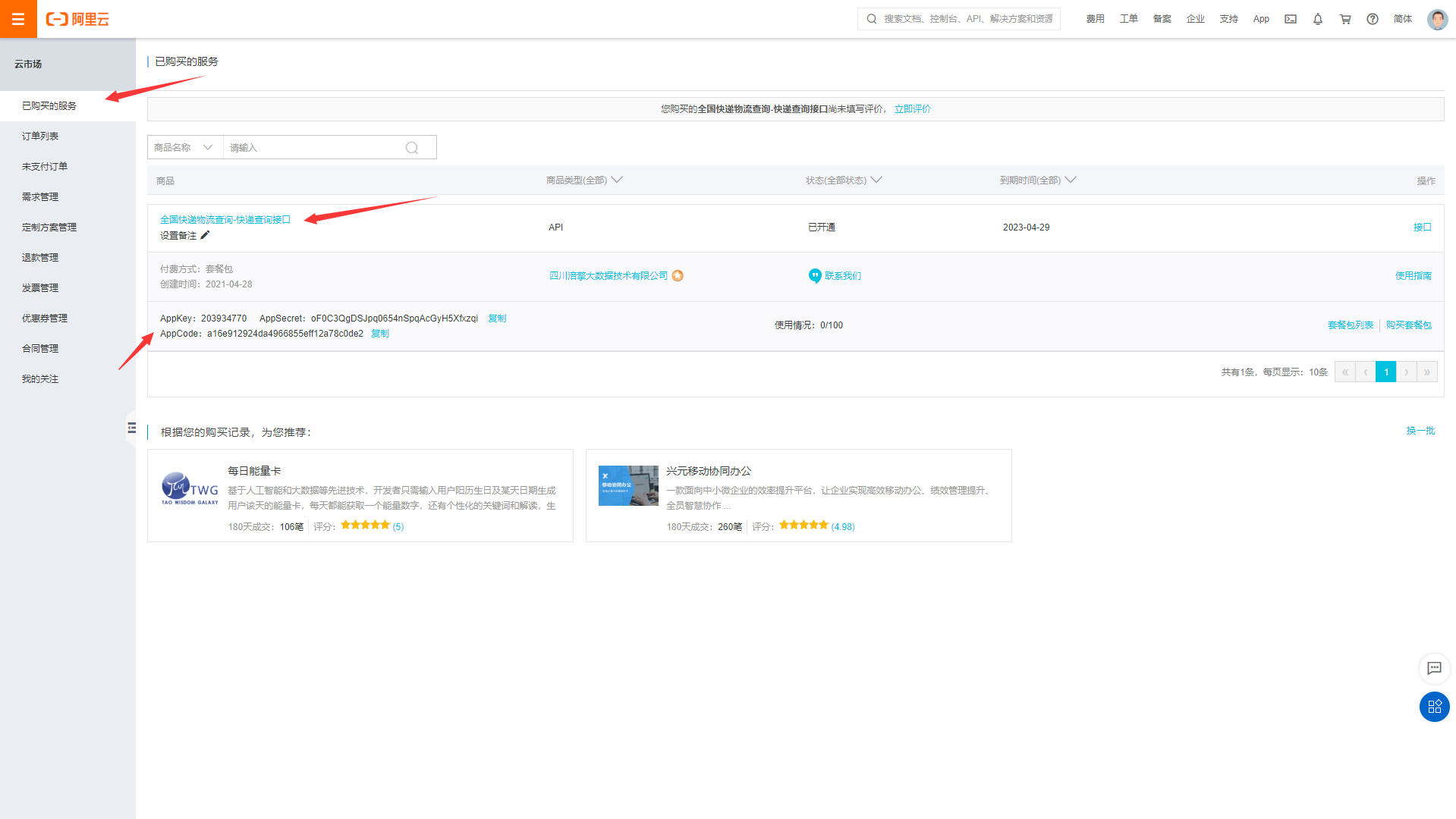The width and height of the screenshot is (1456, 819).
Task: Click the 立即评价 link
Action: 913,109
